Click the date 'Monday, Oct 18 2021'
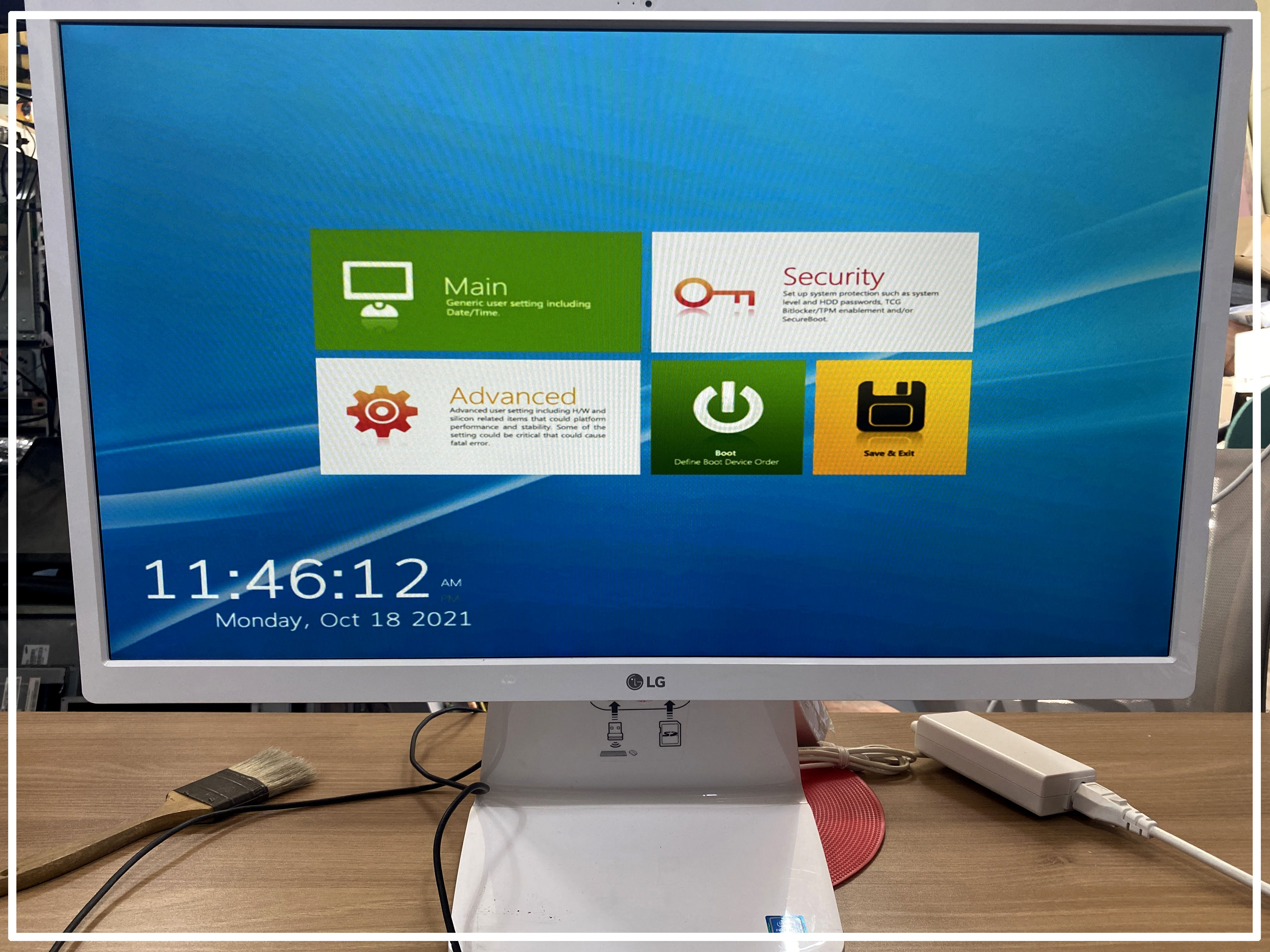This screenshot has width=1270, height=952. (x=343, y=620)
